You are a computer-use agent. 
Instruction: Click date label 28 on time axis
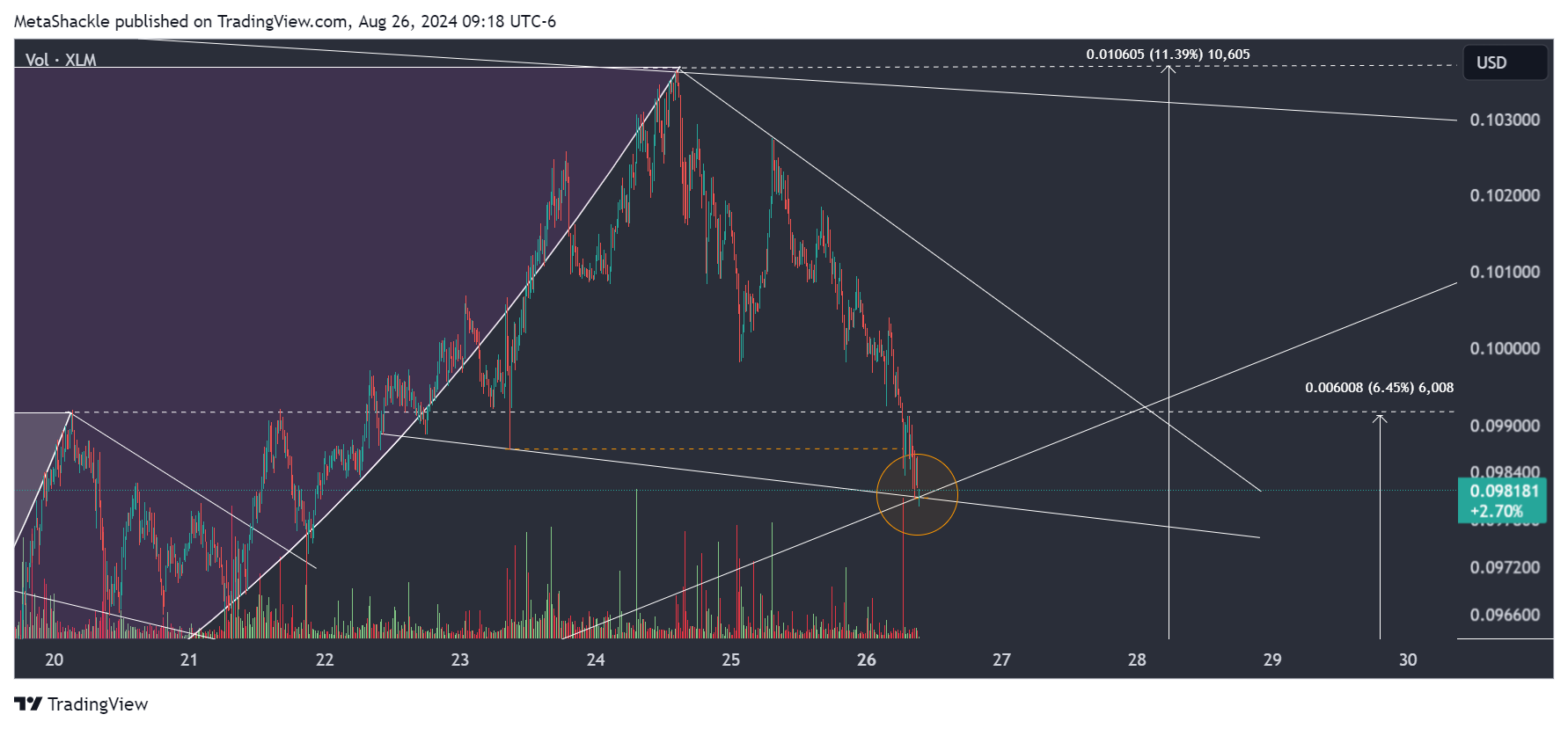1137,660
